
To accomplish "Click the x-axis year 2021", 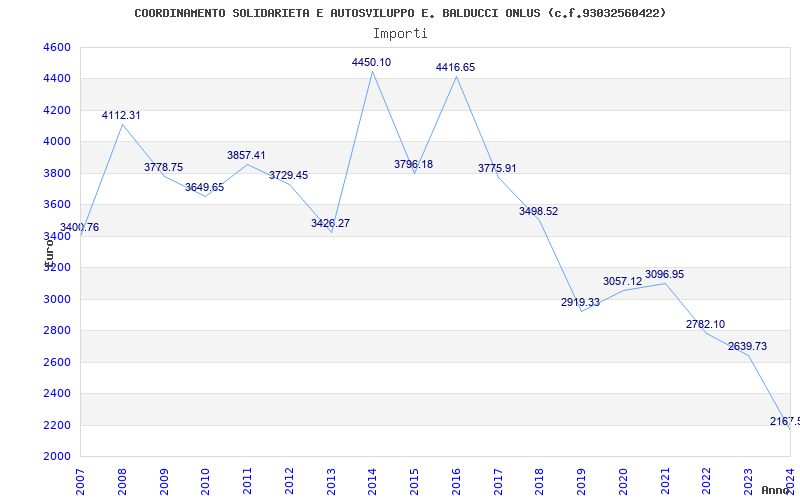I will (665, 481).
